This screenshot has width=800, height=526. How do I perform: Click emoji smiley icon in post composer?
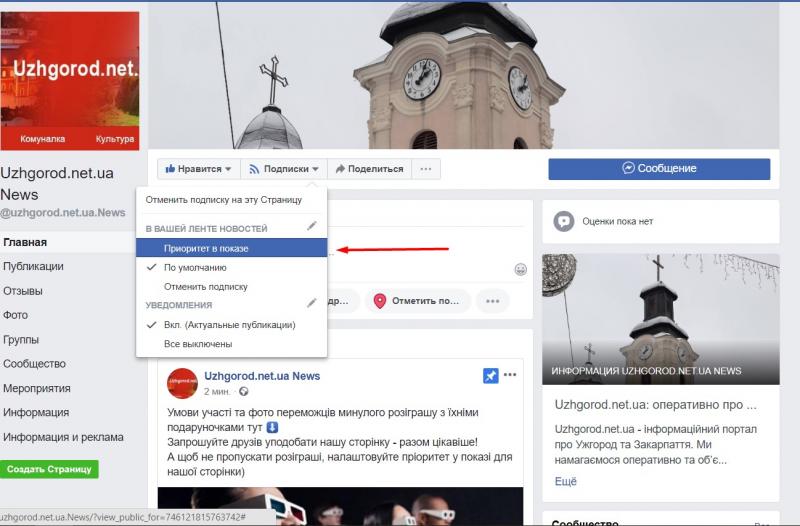pos(520,269)
